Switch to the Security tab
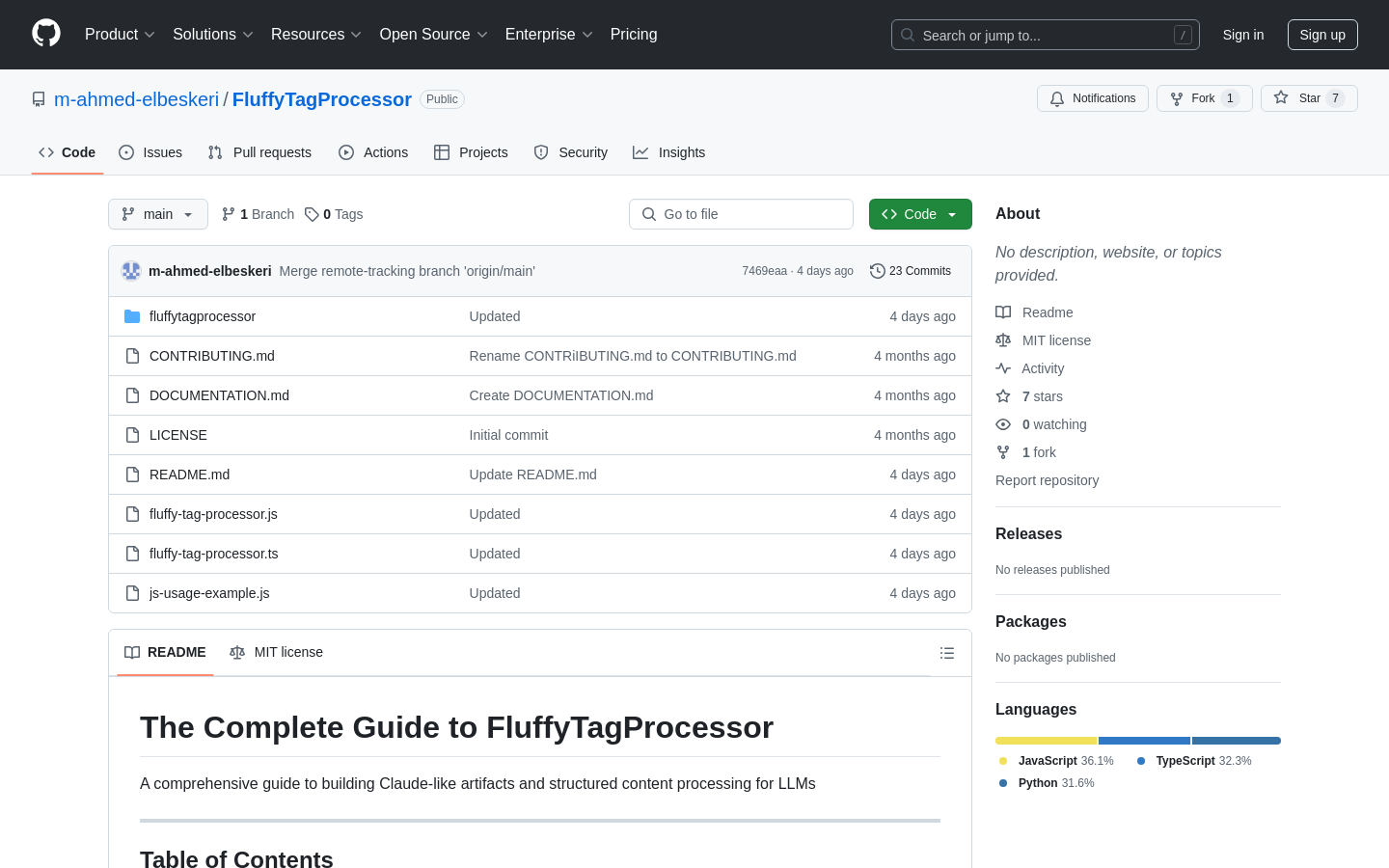This screenshot has height=868, width=1389. (571, 152)
